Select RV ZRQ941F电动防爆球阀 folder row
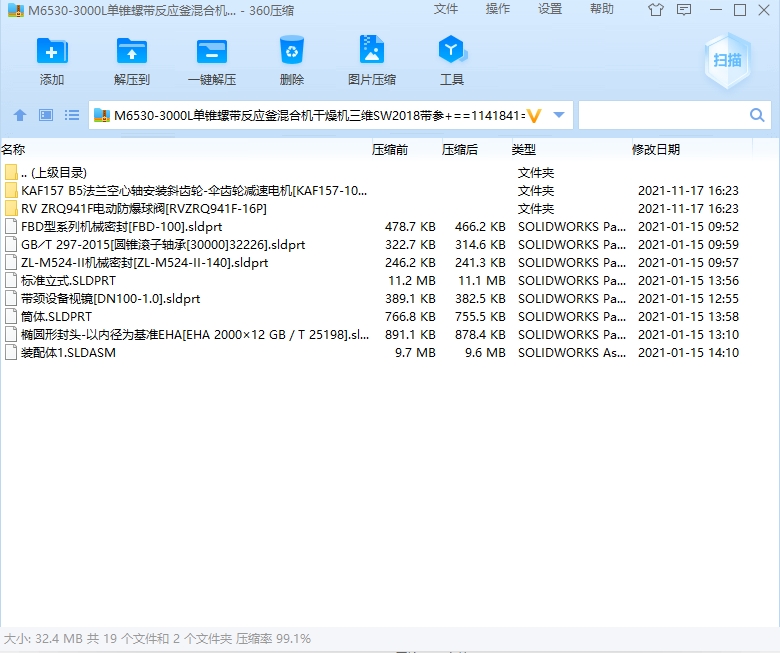780x653 pixels. coord(144,208)
